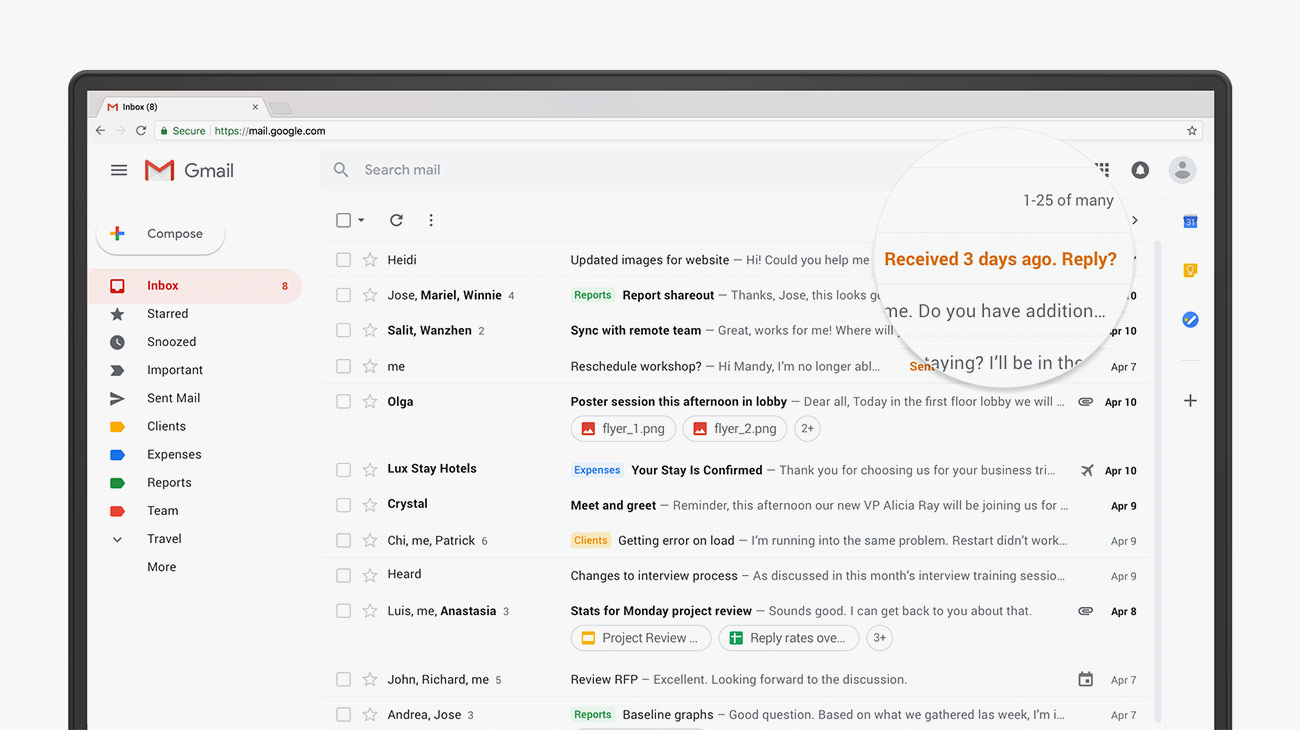
Task: Open Google Tasks from side panel
Action: coord(1190,320)
